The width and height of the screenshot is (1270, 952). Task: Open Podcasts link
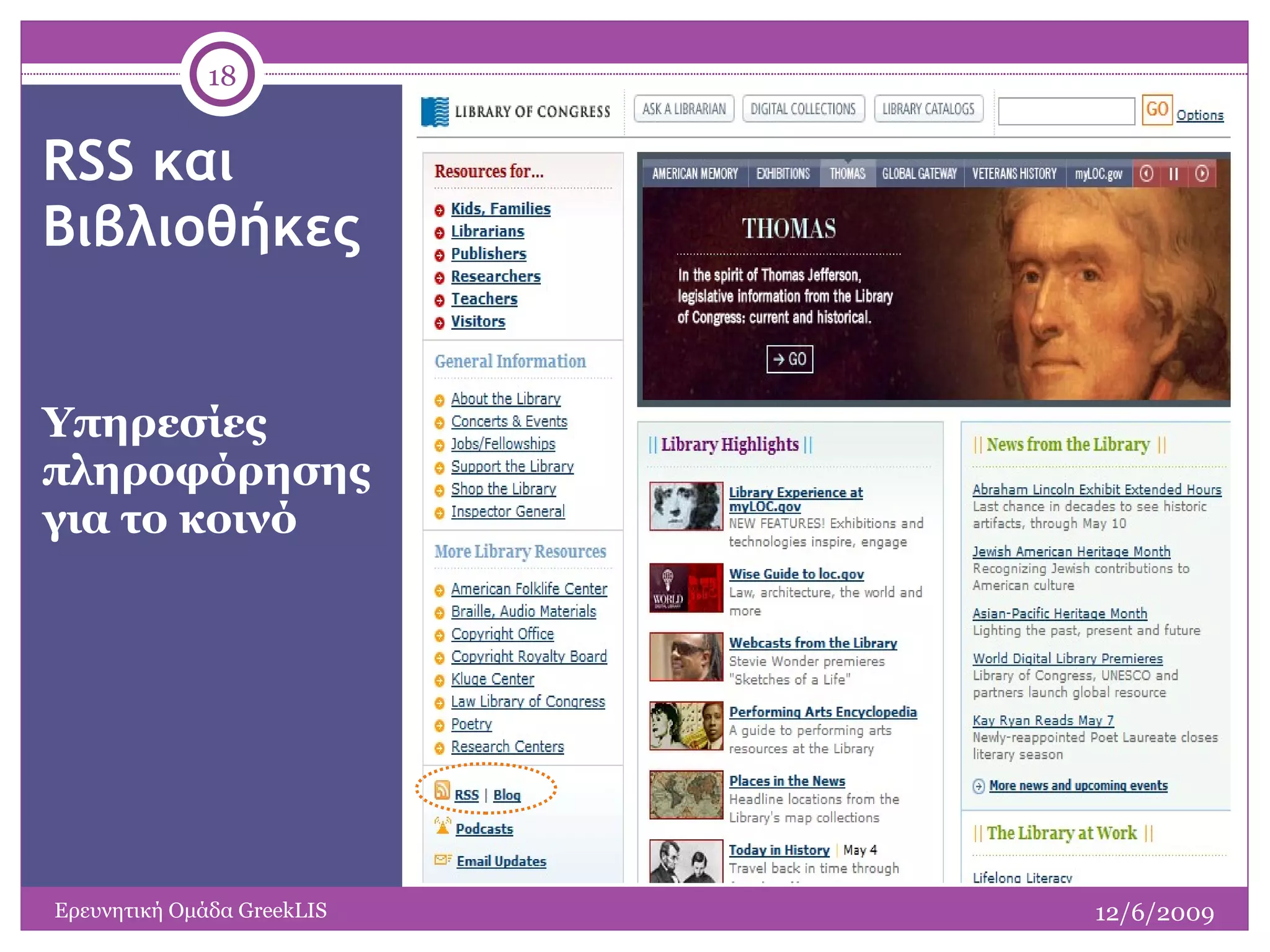point(484,829)
